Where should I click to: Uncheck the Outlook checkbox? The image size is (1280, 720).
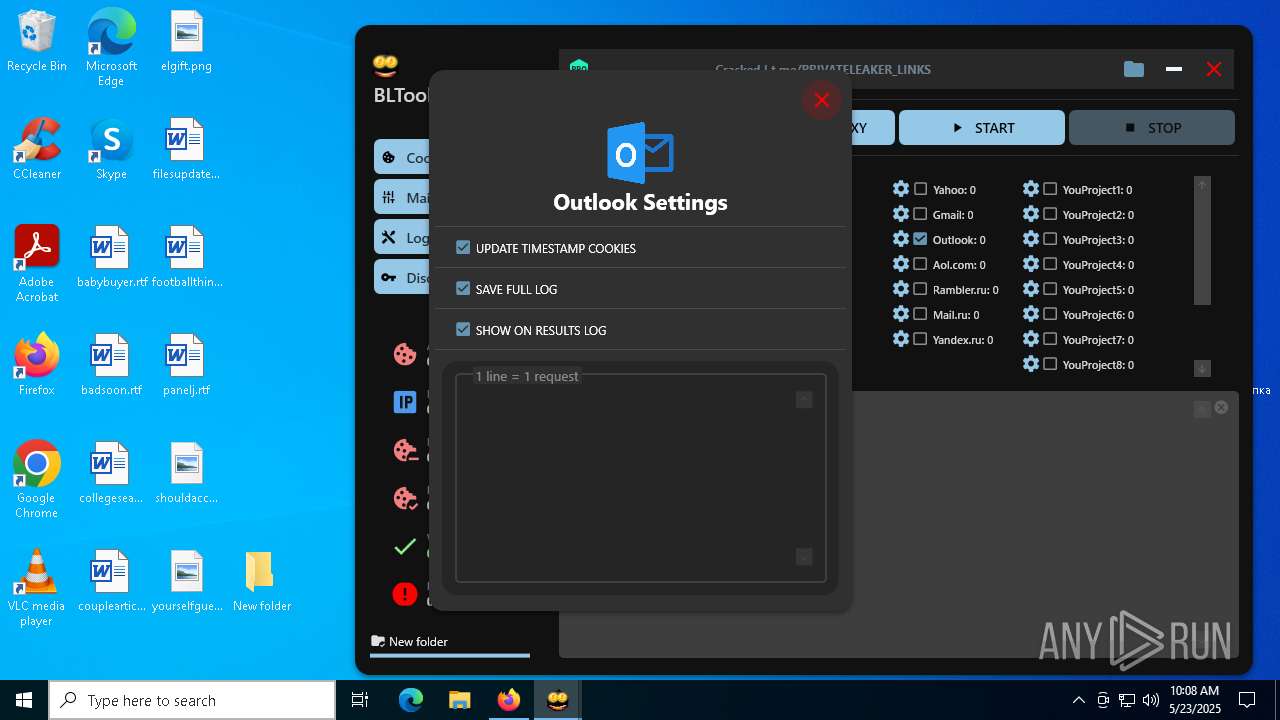click(920, 239)
